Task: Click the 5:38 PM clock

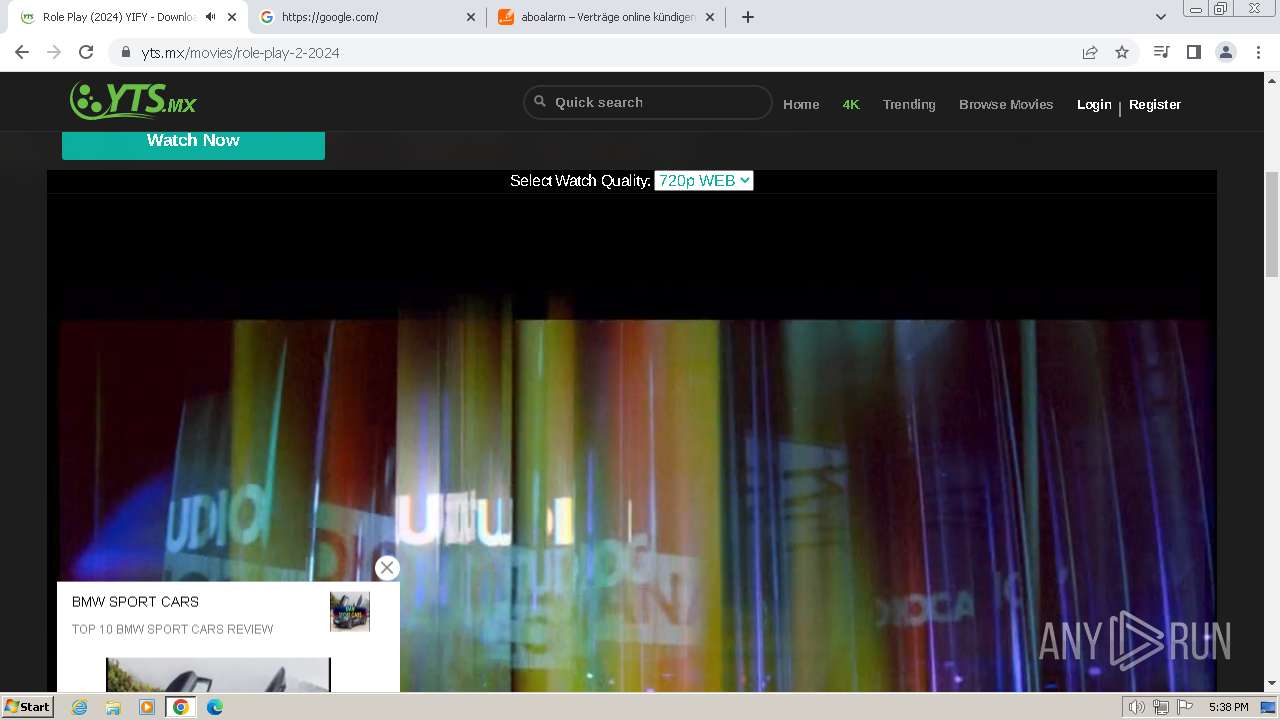Action: pos(1228,707)
